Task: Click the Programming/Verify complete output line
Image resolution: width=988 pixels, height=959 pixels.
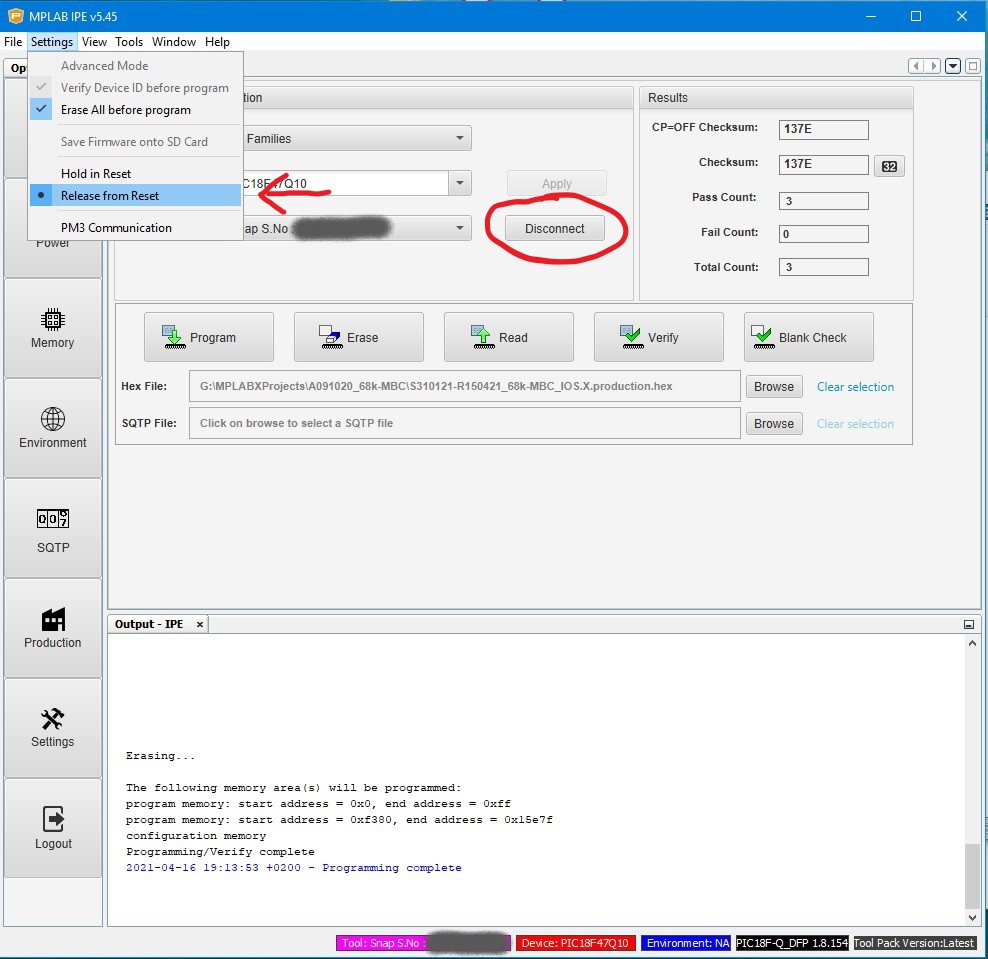Action: pyautogui.click(x=220, y=852)
